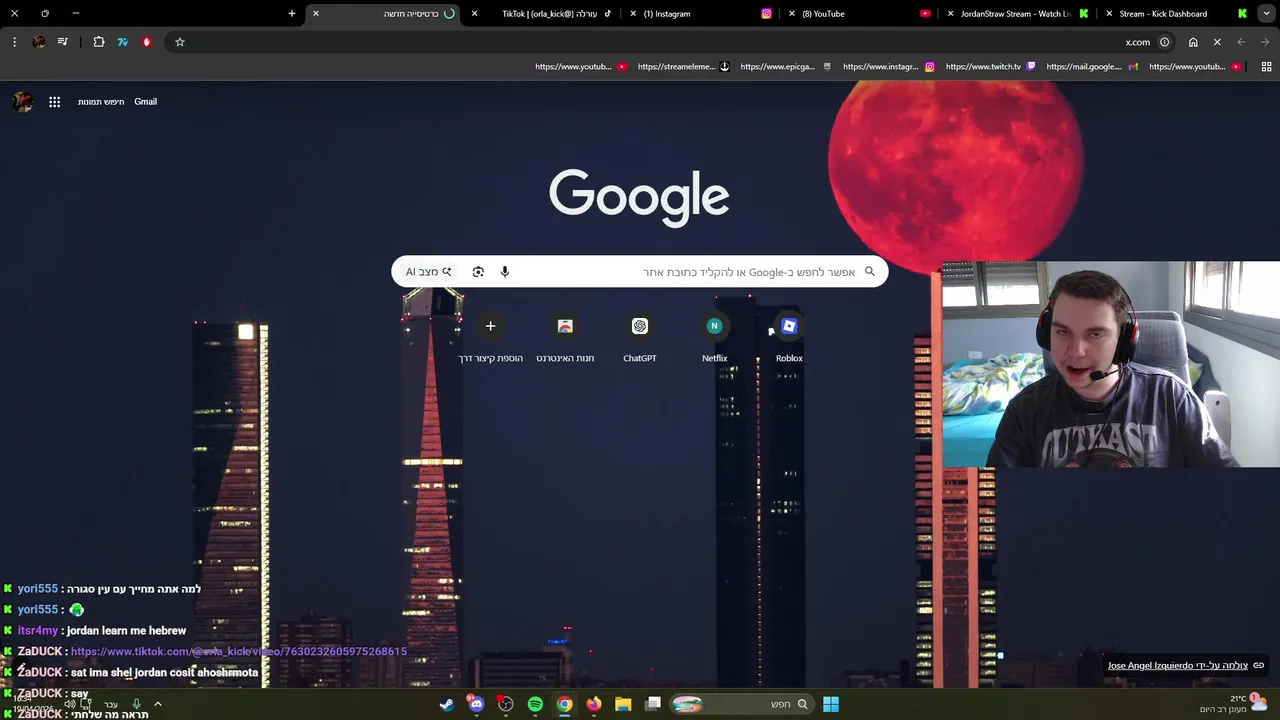Show bookmark tab groups grid icon
The image size is (1280, 720).
pyautogui.click(x=1266, y=67)
